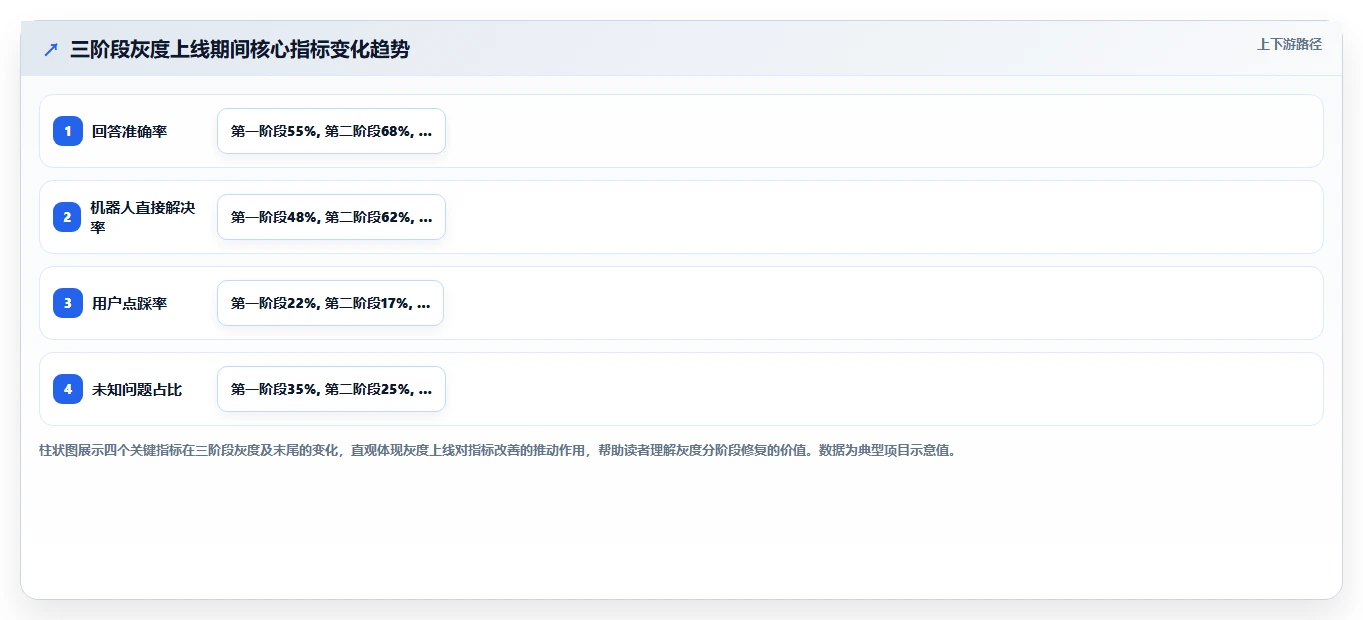Click the number 4 badge
This screenshot has width=1363, height=620.
pyautogui.click(x=68, y=389)
